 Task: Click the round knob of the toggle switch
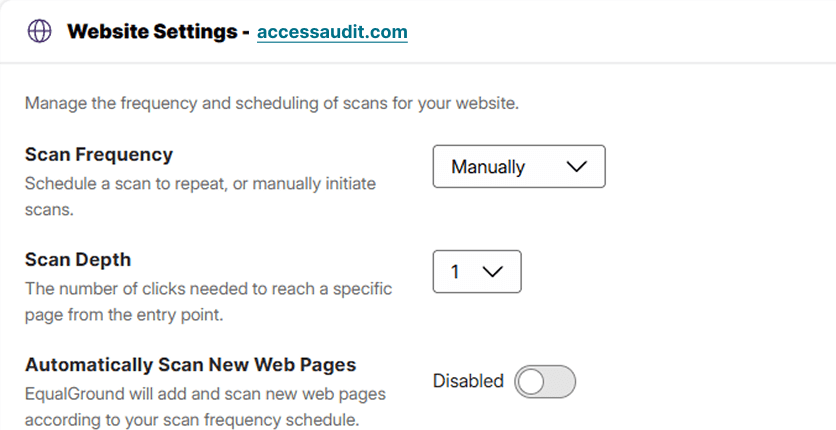point(531,381)
